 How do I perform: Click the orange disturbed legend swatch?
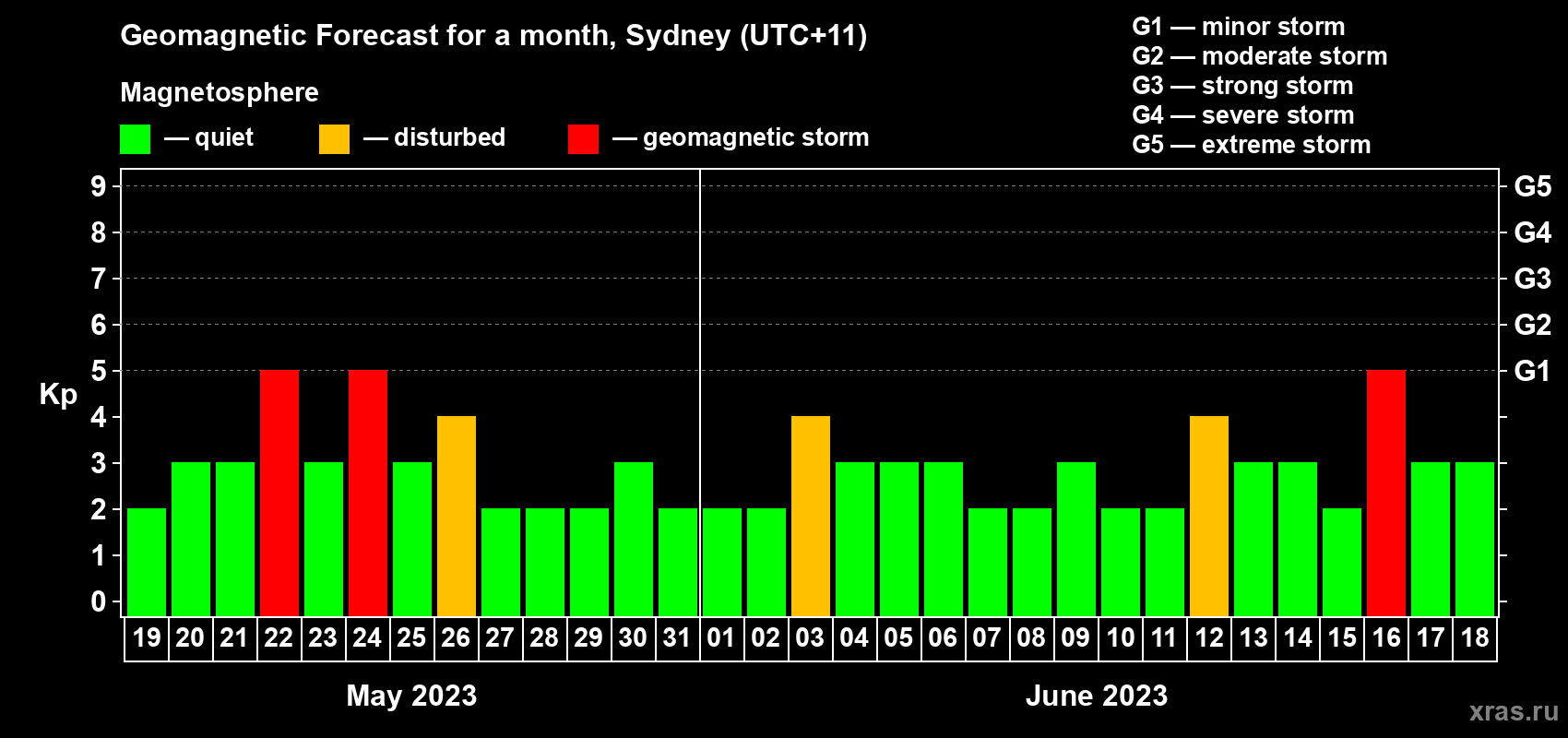(335, 139)
